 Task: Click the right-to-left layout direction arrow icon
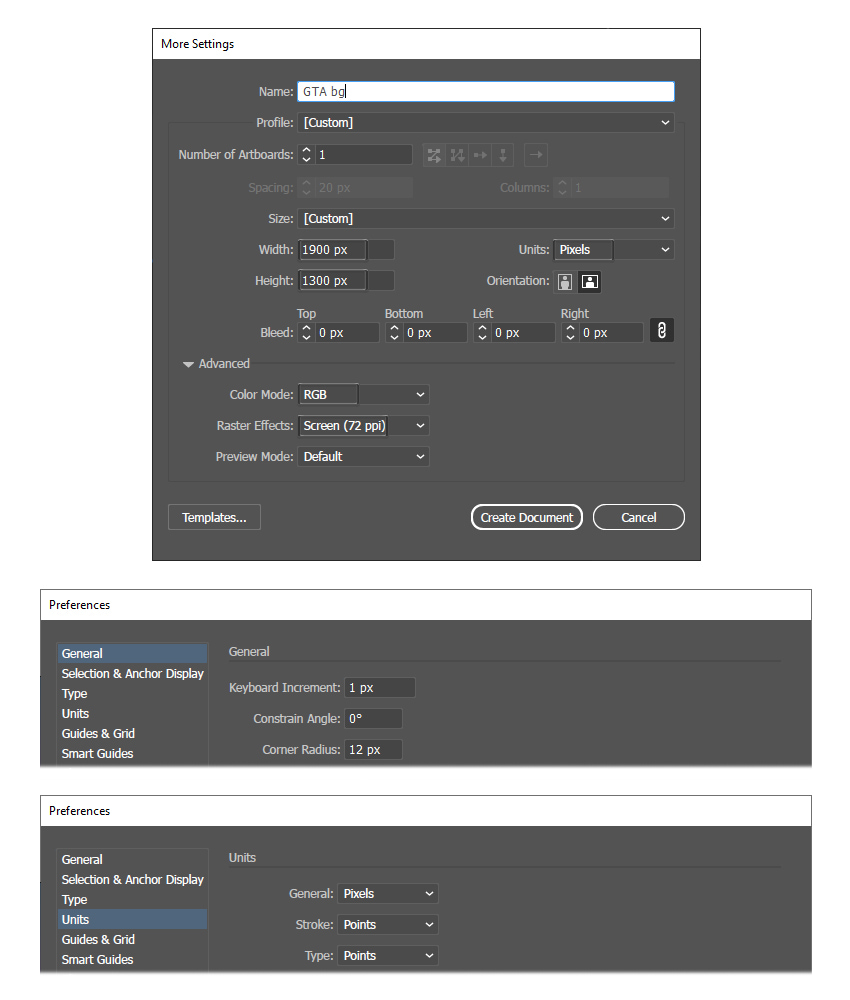[536, 155]
